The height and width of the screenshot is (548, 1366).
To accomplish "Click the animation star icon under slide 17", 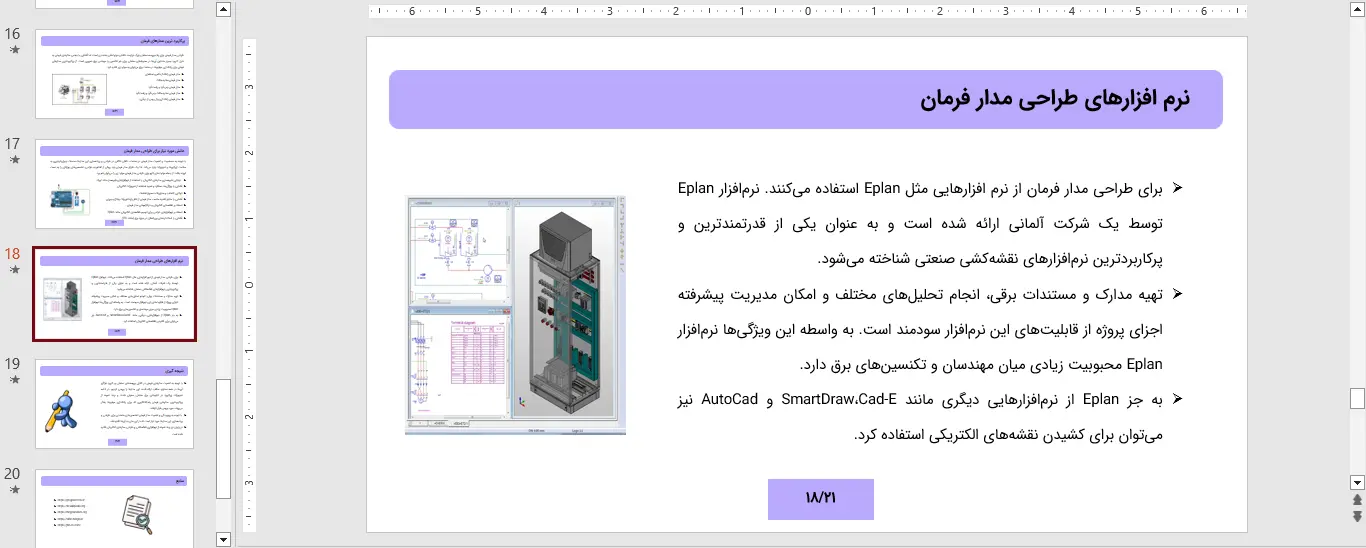I will 14,160.
